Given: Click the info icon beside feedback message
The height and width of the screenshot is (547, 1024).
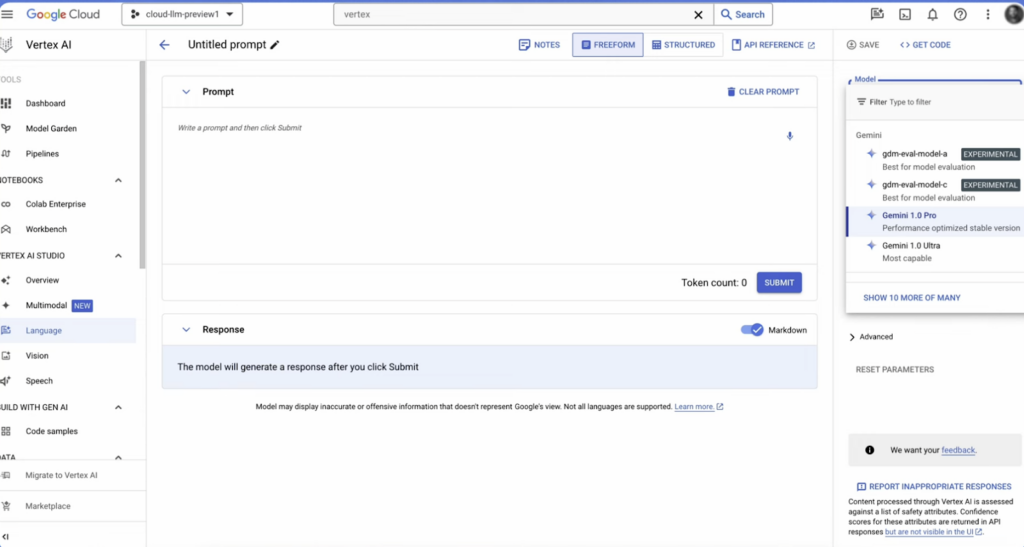Looking at the screenshot, I should click(869, 450).
